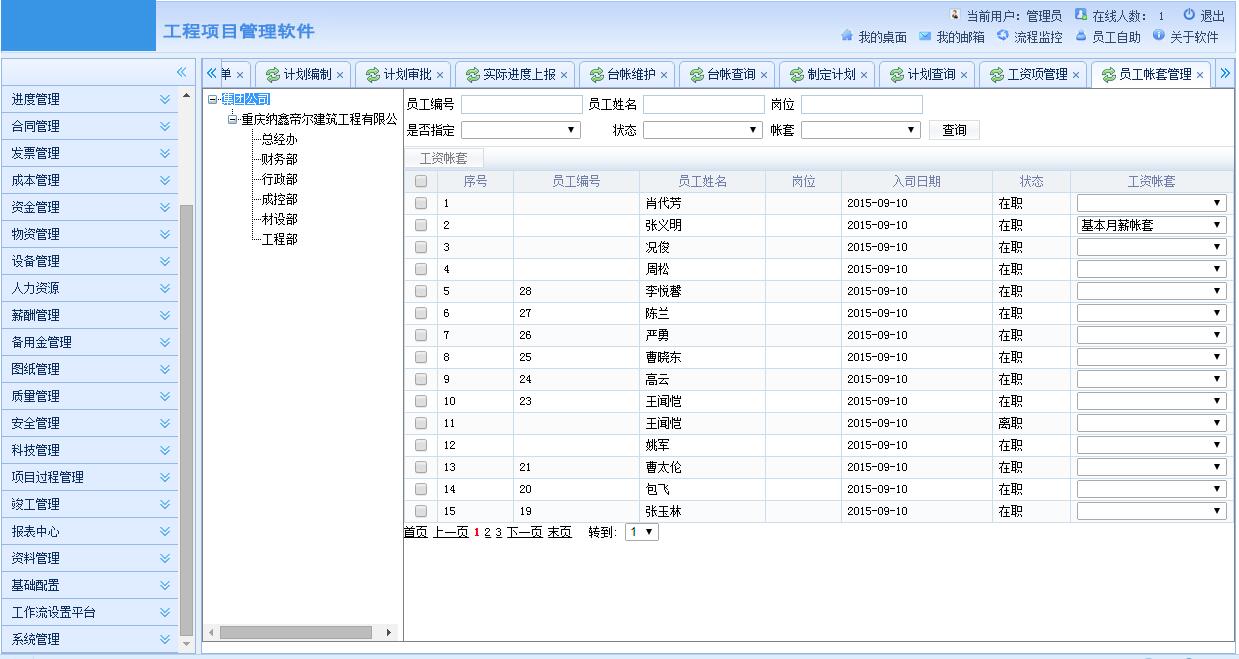Viewport: 1239px width, 659px height.
Task: Click the 查询 search button
Action: [954, 130]
